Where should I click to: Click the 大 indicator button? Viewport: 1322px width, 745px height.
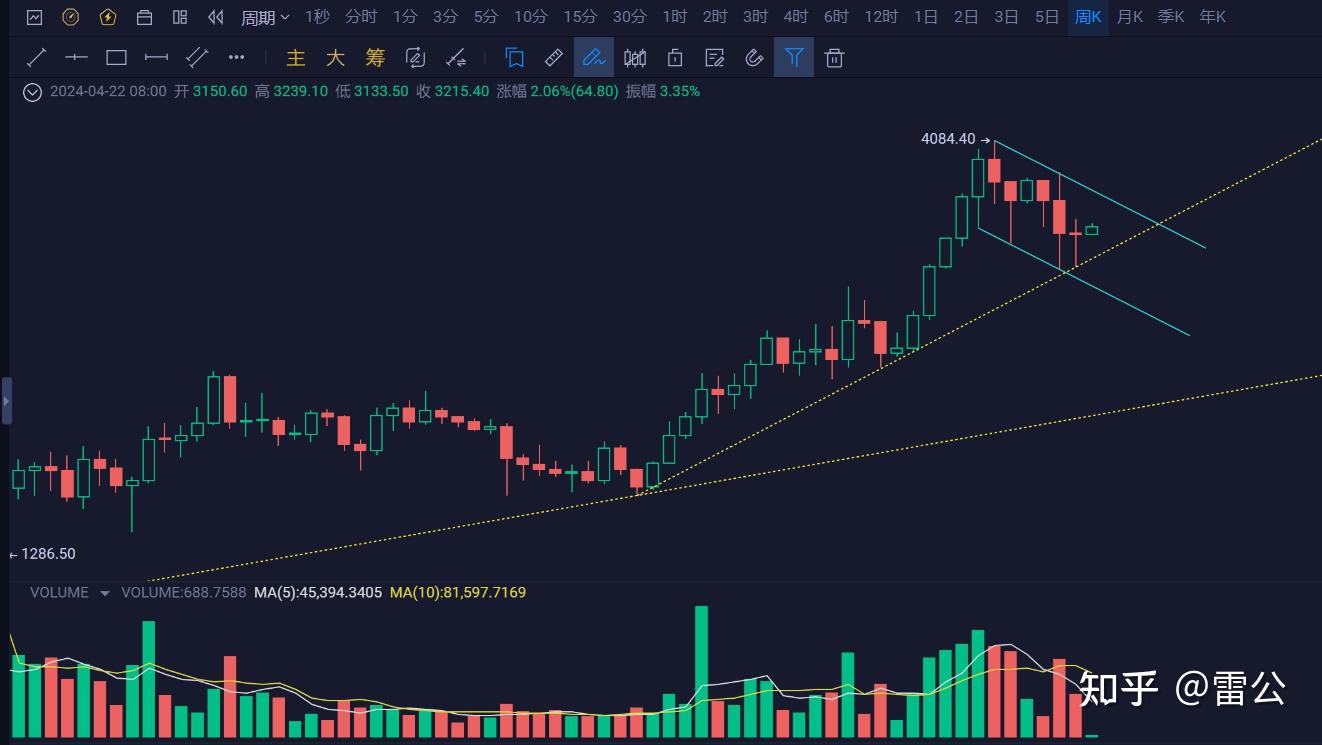[335, 58]
